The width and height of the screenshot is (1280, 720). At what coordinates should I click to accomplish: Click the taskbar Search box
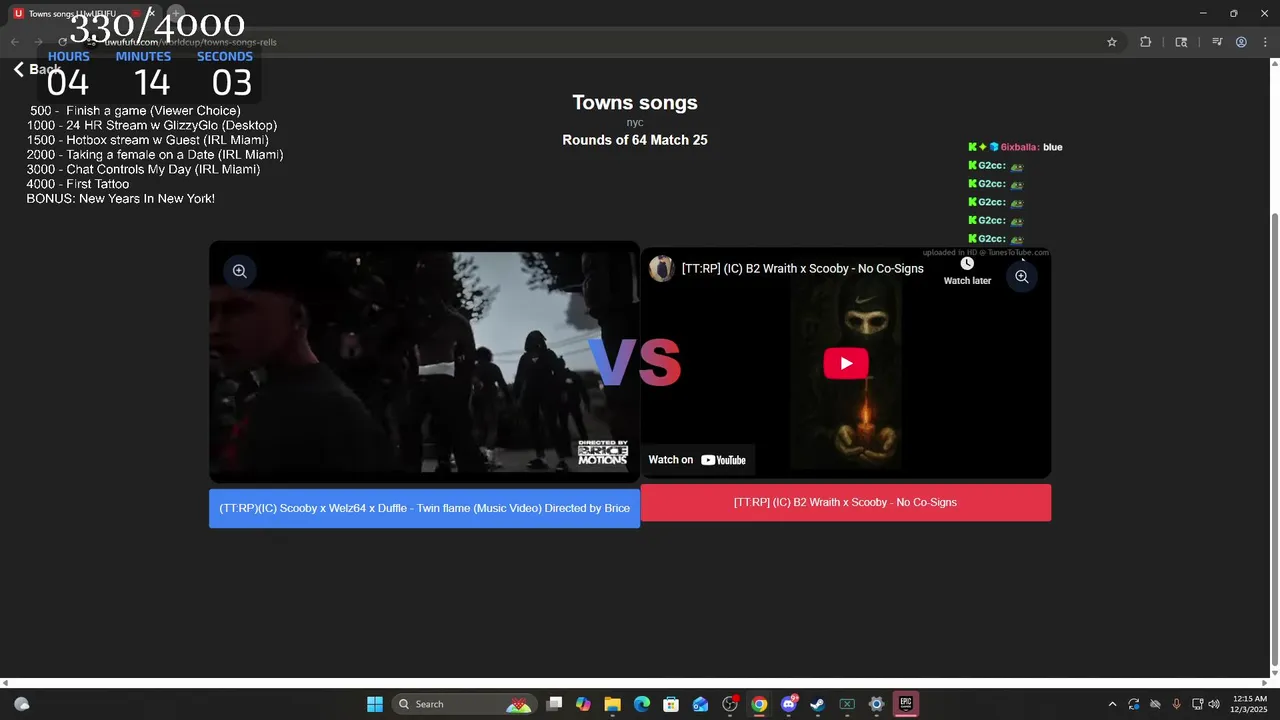pyautogui.click(x=462, y=704)
